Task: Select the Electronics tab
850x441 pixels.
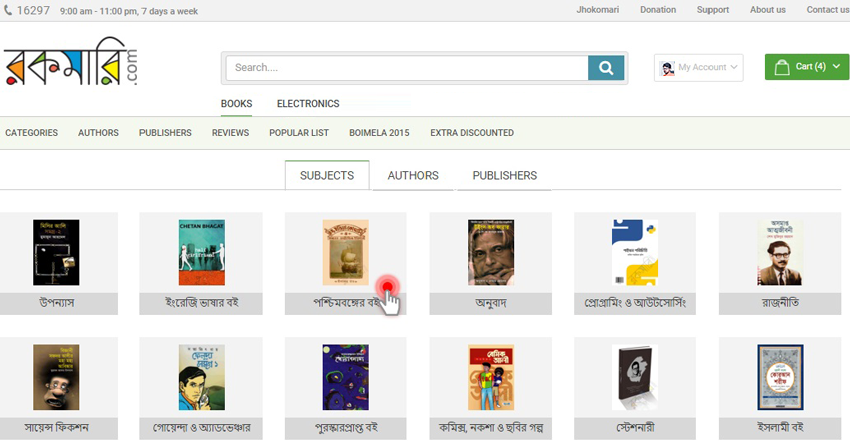Action: point(308,104)
